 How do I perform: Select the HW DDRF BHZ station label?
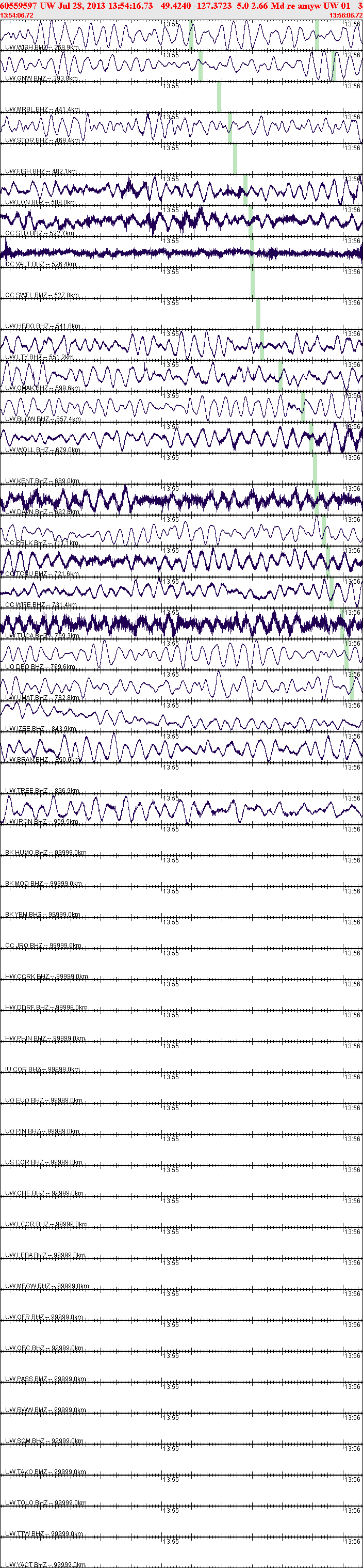pyautogui.click(x=46, y=1009)
